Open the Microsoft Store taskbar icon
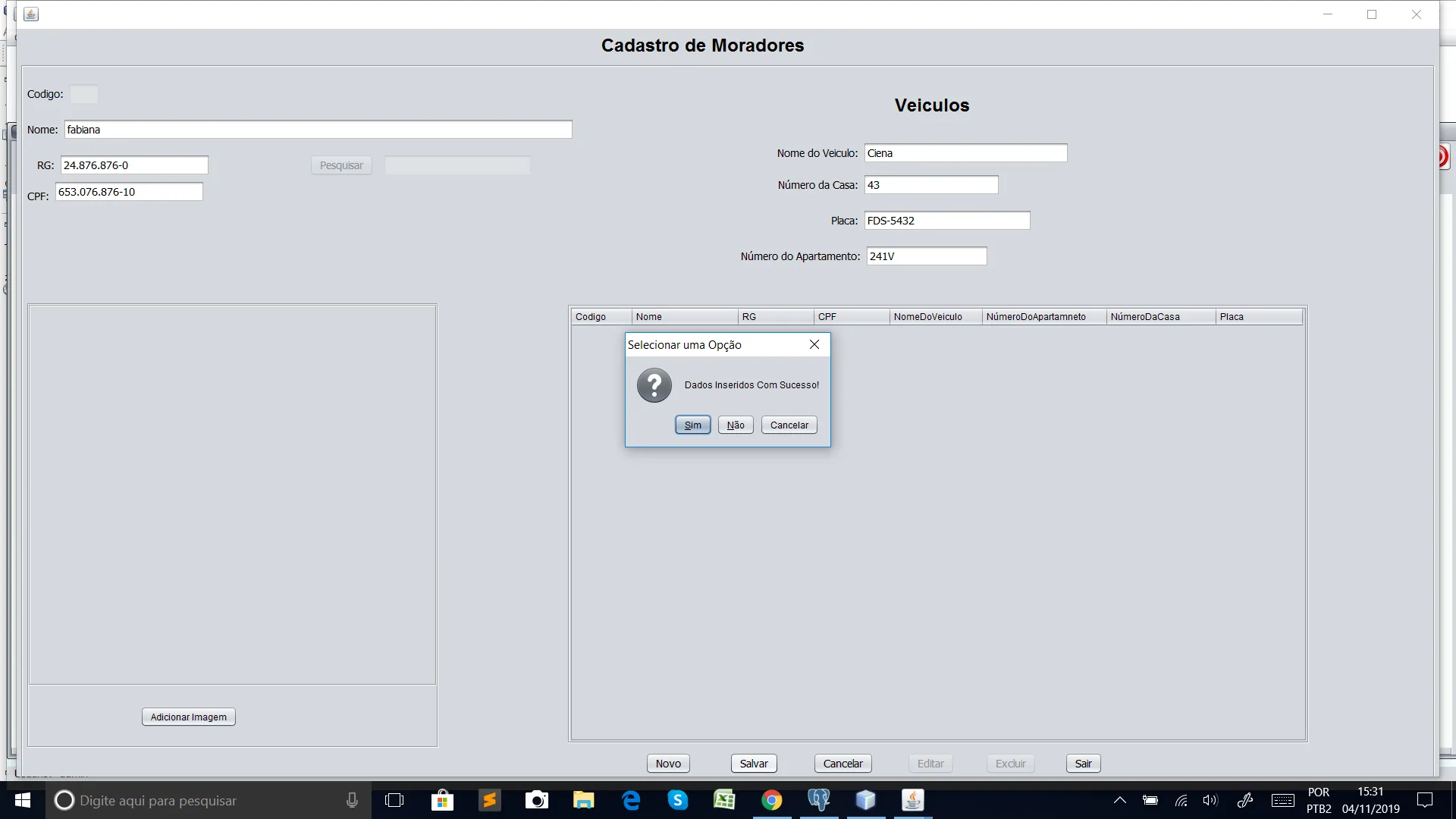This screenshot has width=1456, height=819. tap(442, 800)
